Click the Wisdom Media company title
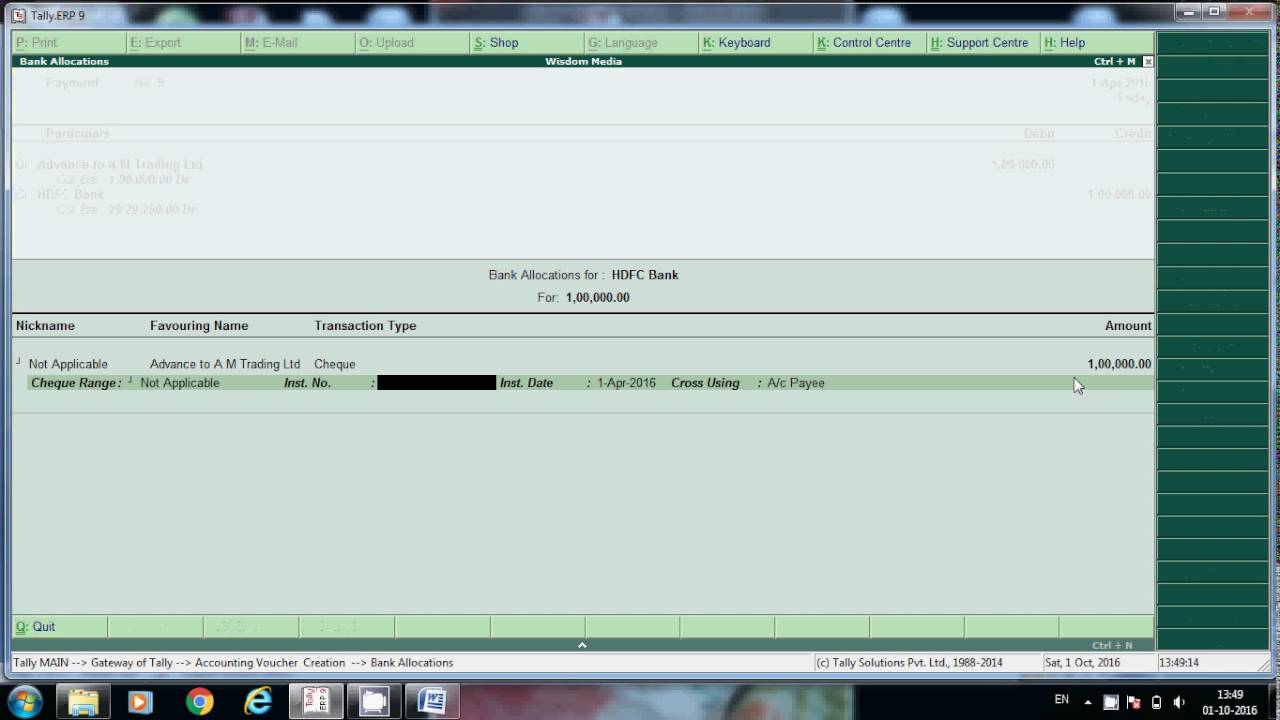This screenshot has width=1280, height=720. click(583, 62)
